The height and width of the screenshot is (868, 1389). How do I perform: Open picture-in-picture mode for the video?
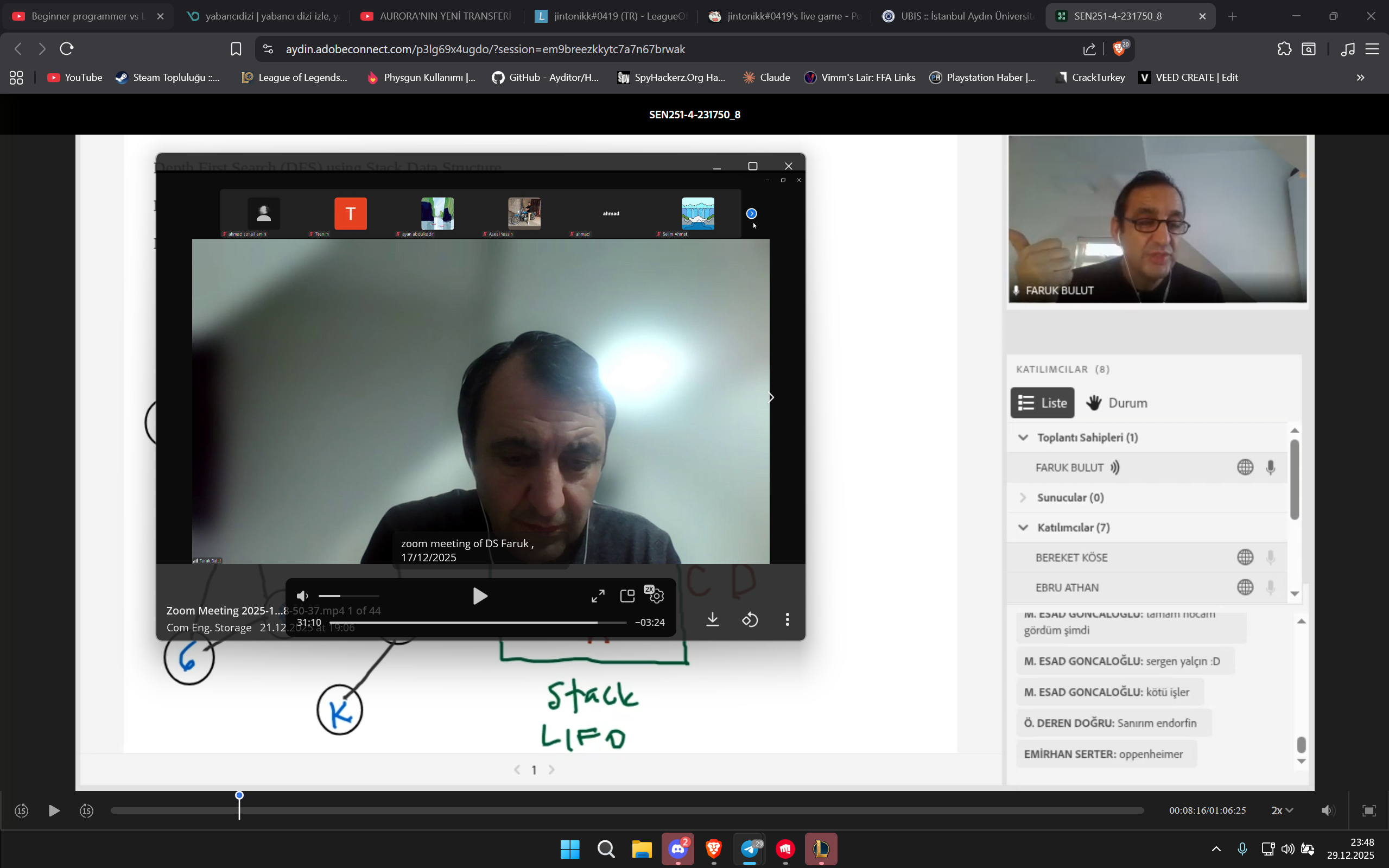point(627,596)
